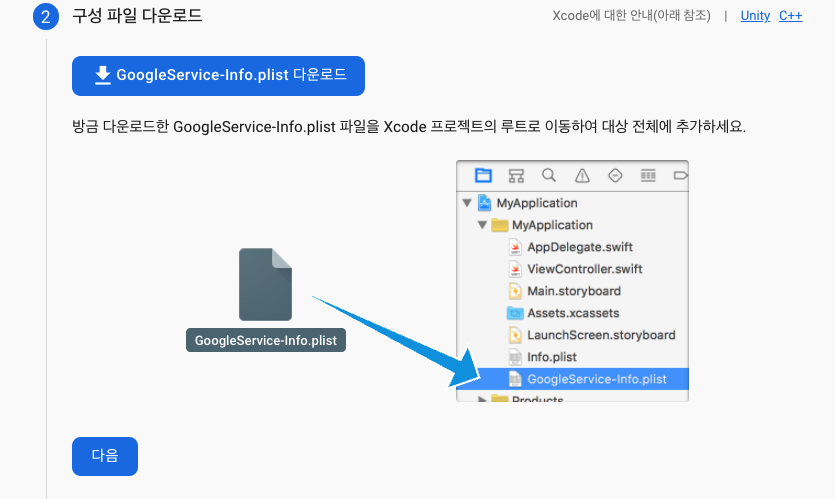
Task: Click the large gray document file icon
Action: [265, 284]
